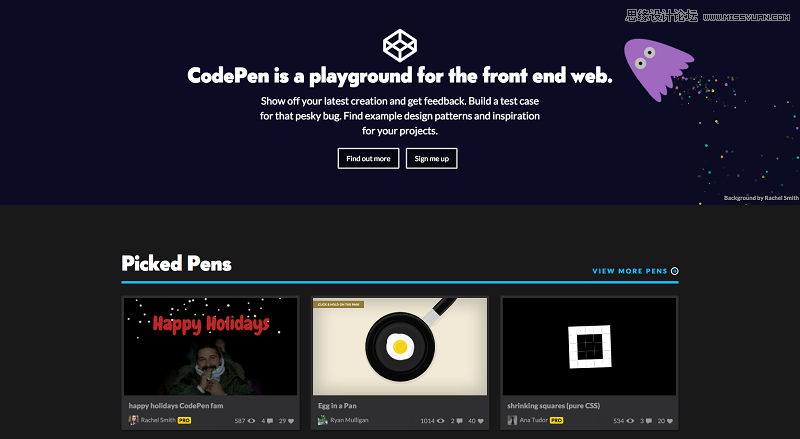Screen dimensions: 800x439
Task: Open the Happy Holidays pen thumbnail
Action: (x=210, y=346)
